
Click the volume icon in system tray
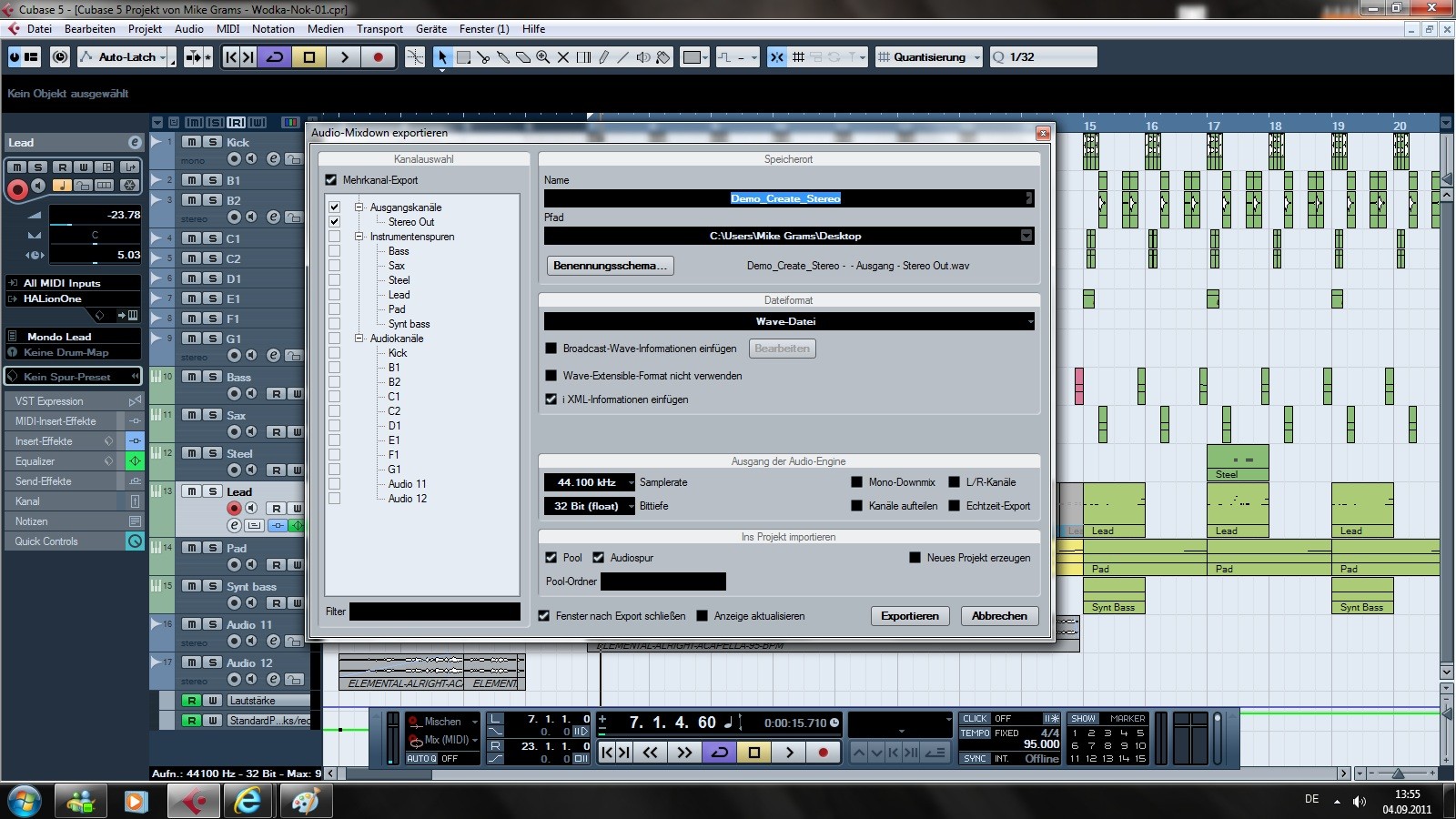pyautogui.click(x=1359, y=802)
